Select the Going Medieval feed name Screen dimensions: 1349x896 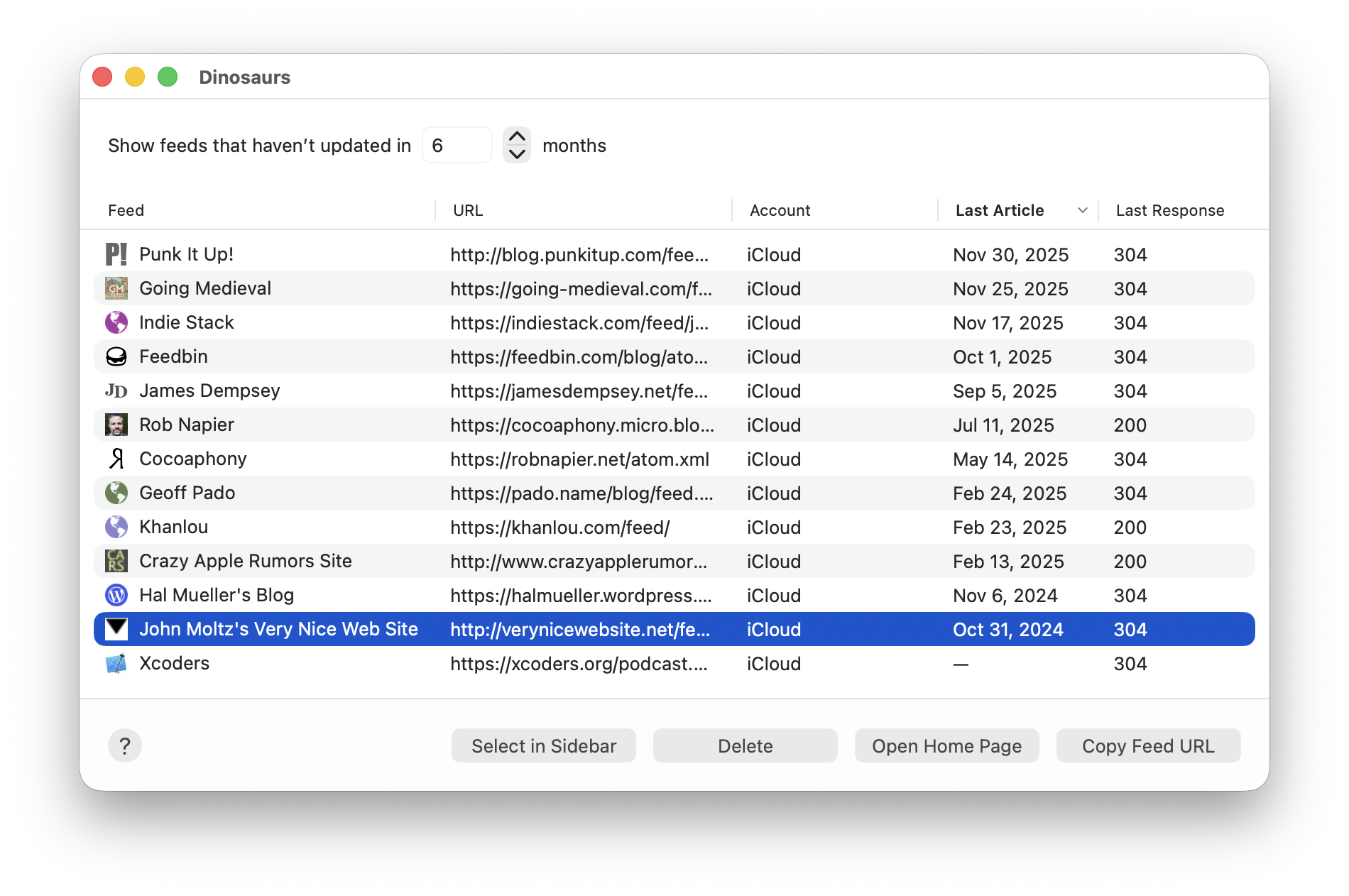point(205,288)
